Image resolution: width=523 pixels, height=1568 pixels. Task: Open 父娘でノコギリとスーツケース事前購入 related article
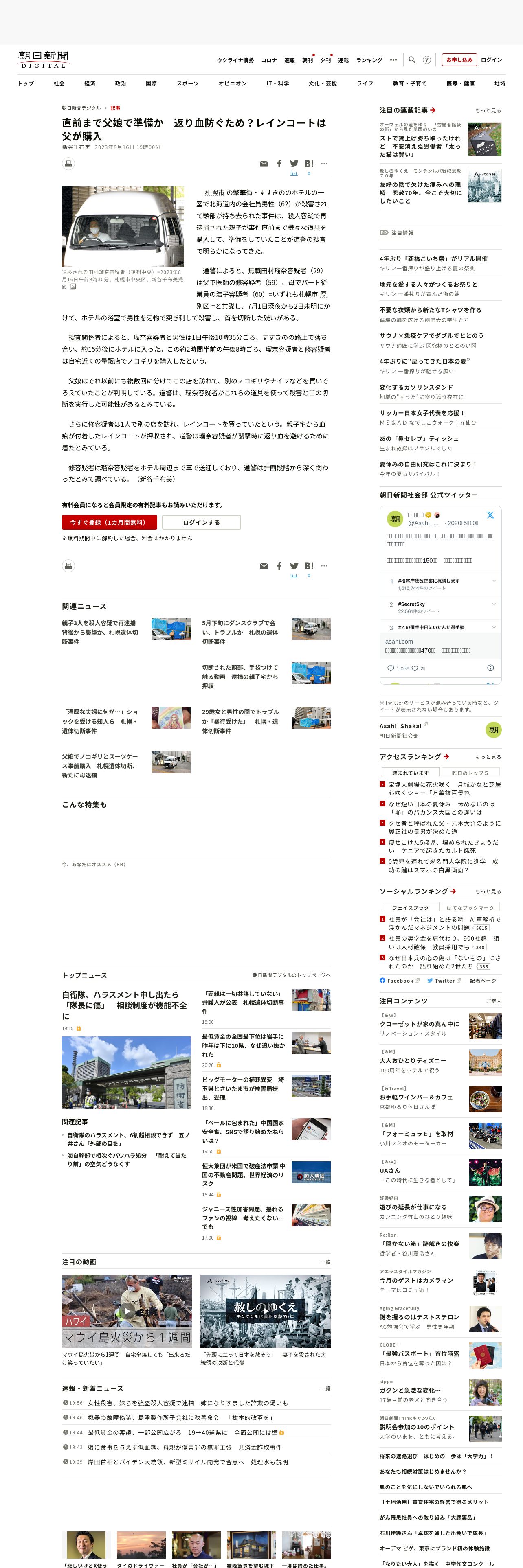[100, 765]
